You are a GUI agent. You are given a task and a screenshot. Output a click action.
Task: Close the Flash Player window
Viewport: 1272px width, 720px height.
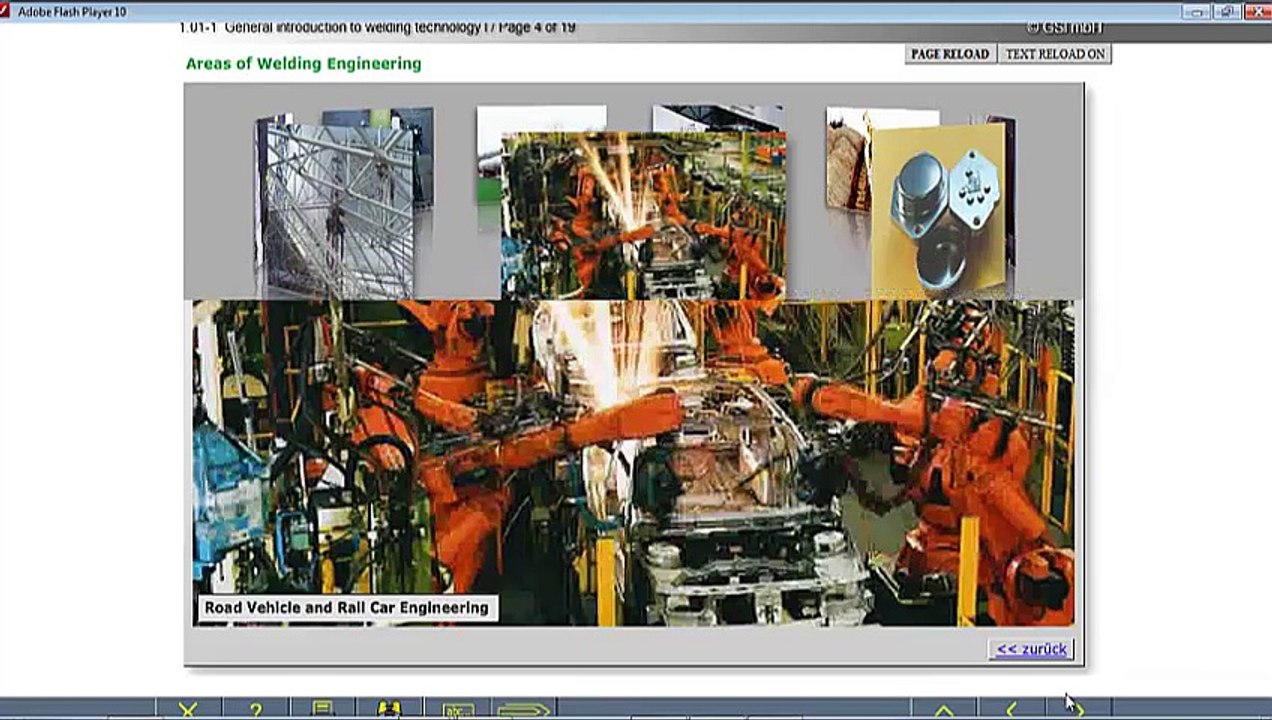point(1257,12)
